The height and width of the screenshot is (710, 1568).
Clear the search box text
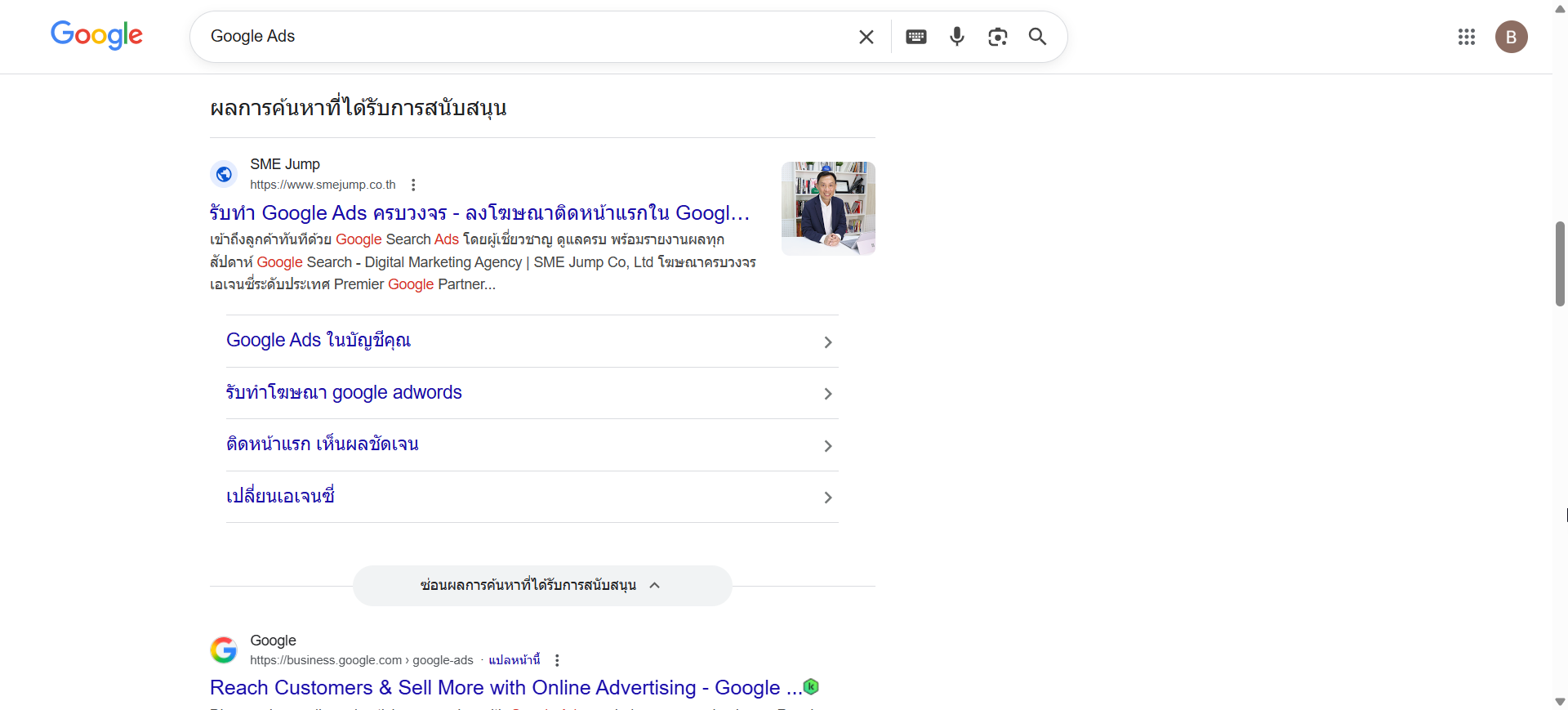866,37
